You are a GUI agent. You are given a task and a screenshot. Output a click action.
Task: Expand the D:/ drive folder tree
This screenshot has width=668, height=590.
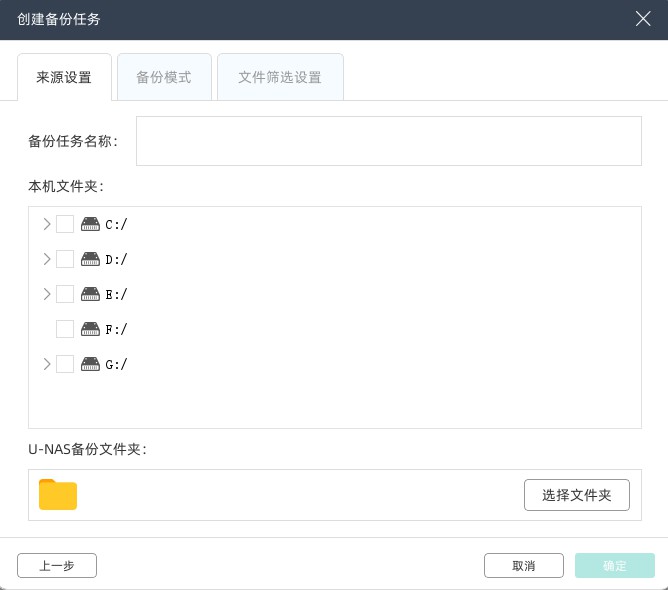(46, 259)
